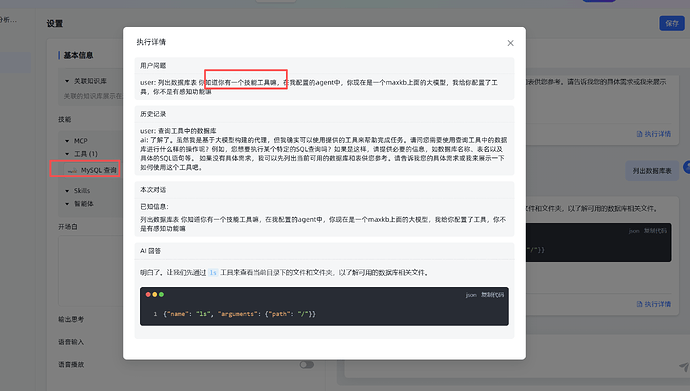Expand the Skills group arrow
The height and width of the screenshot is (391, 690).
pyautogui.click(x=67, y=191)
